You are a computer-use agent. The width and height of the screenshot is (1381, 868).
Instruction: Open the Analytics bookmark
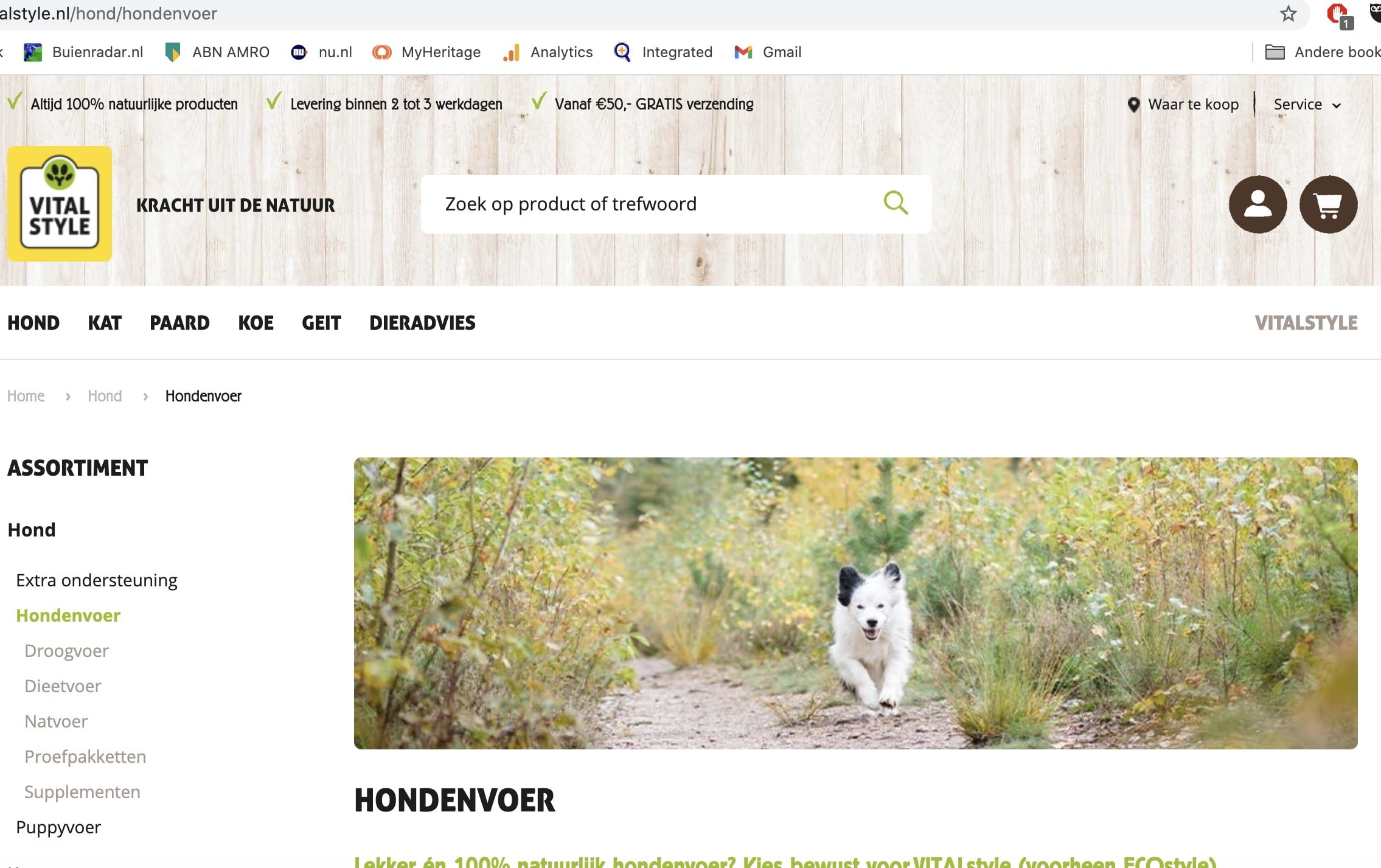(548, 52)
